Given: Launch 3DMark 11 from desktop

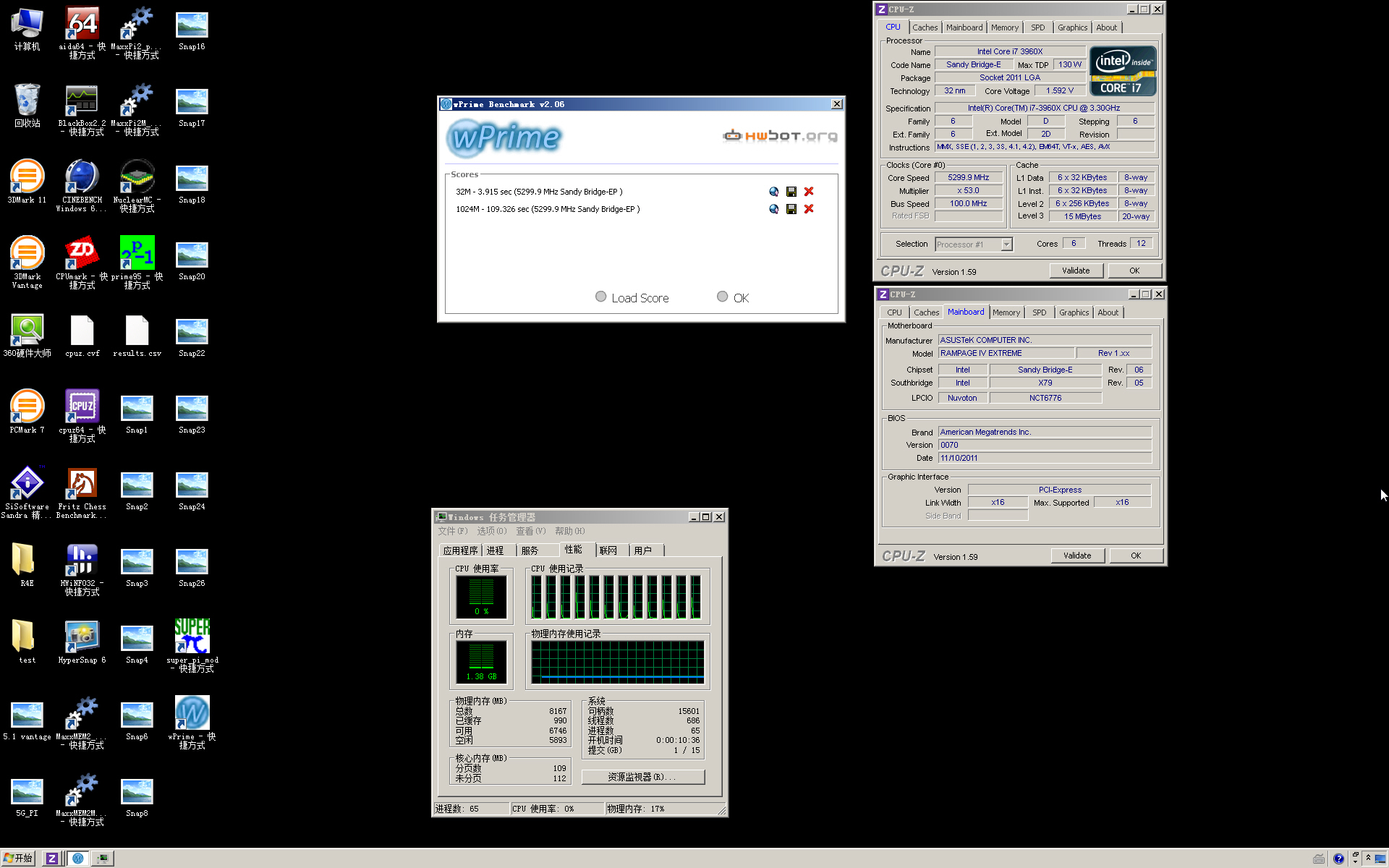Looking at the screenshot, I should click(x=27, y=182).
